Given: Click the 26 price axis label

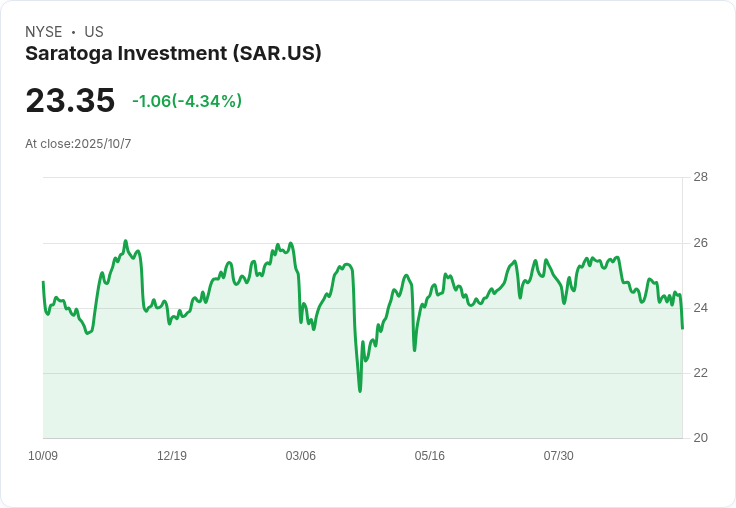Looking at the screenshot, I should click(x=701, y=243).
